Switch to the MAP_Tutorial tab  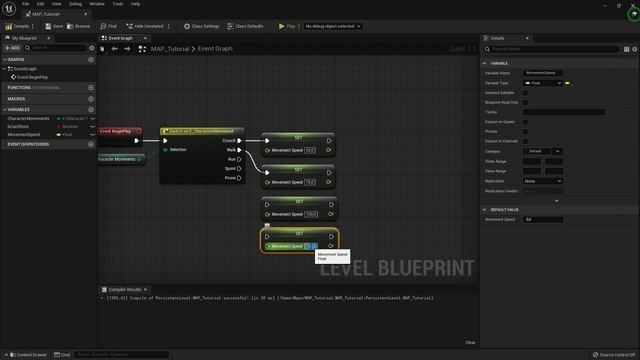[56, 14]
